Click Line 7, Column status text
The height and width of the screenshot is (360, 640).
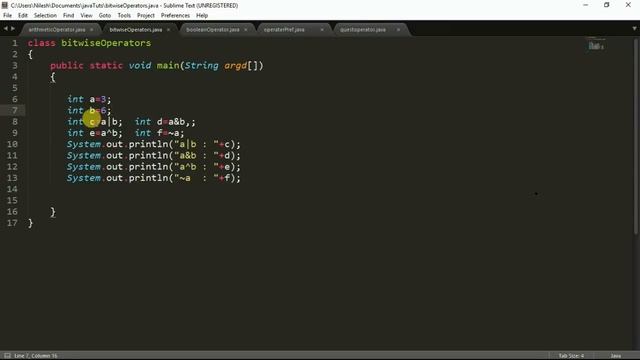36,356
